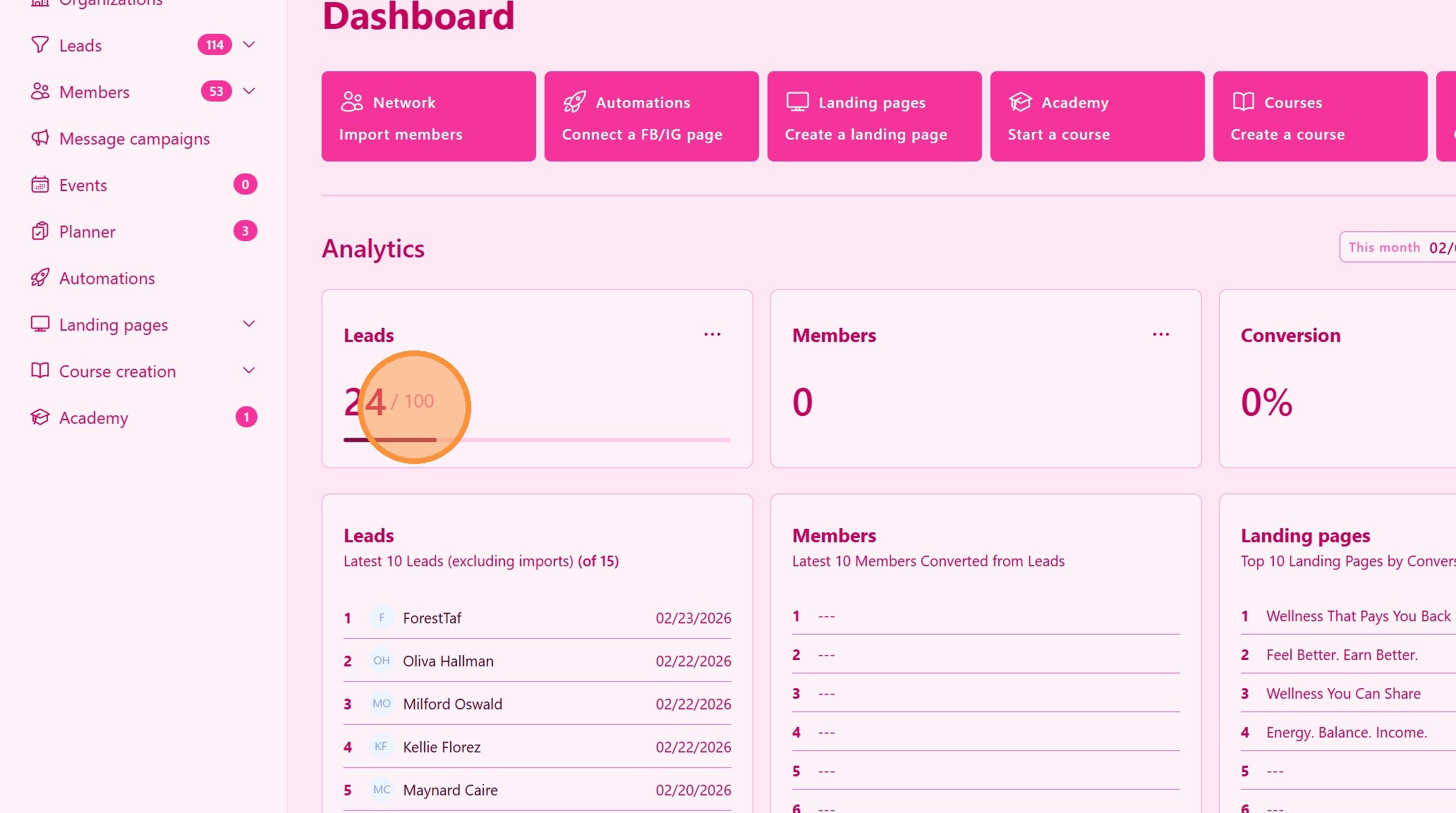
Task: Open Oliva Hallman lead entry
Action: click(x=448, y=661)
